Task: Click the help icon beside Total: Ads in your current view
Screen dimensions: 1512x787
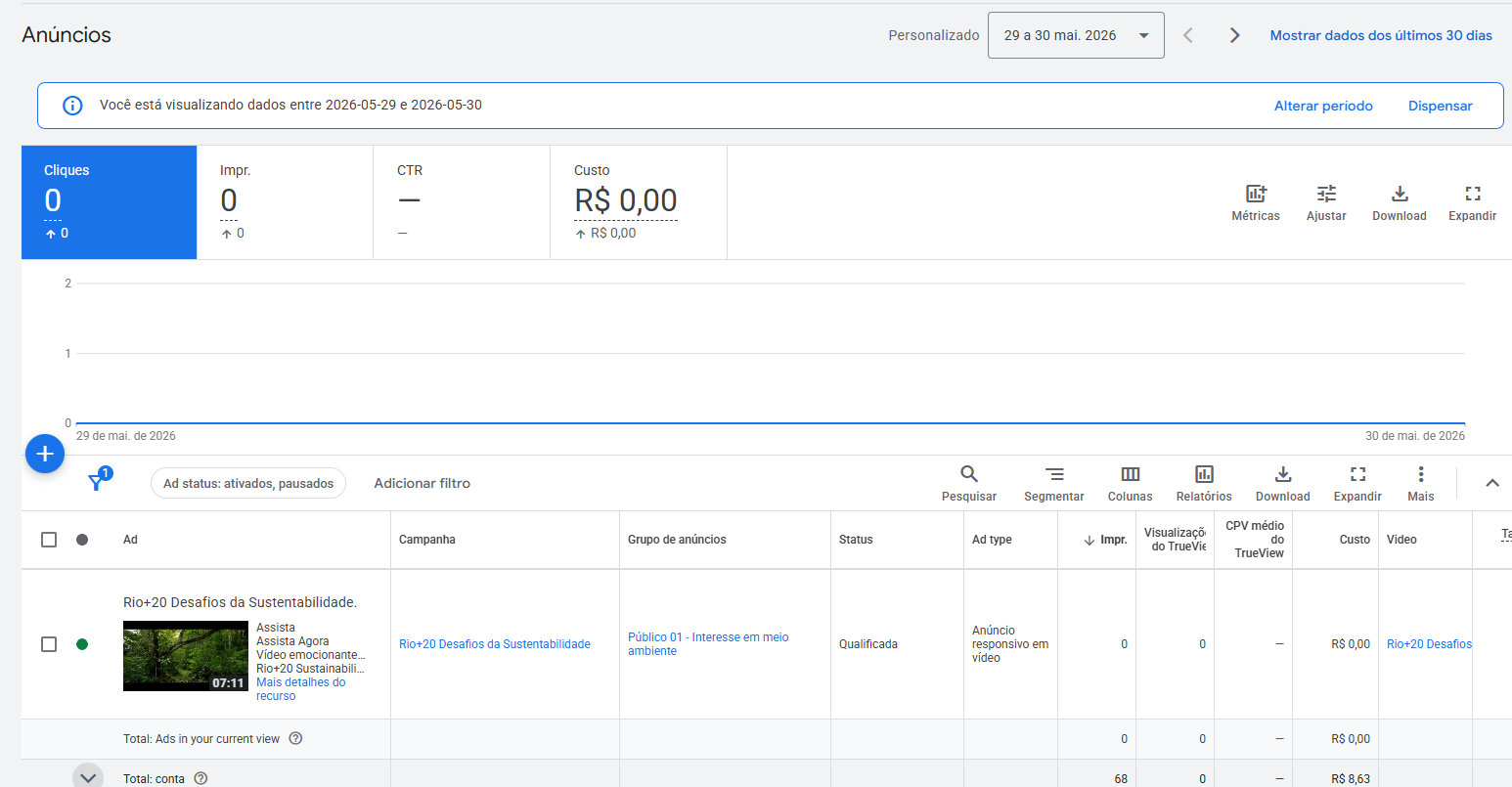Action: pos(295,738)
